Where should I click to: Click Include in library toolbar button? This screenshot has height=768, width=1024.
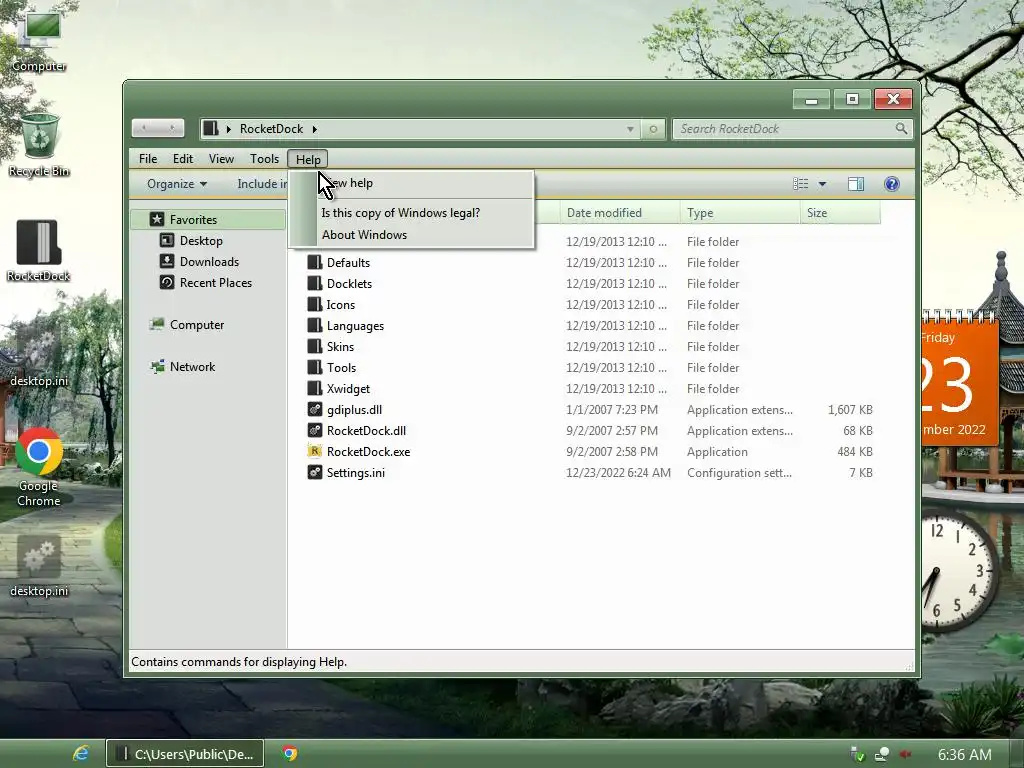tap(262, 184)
